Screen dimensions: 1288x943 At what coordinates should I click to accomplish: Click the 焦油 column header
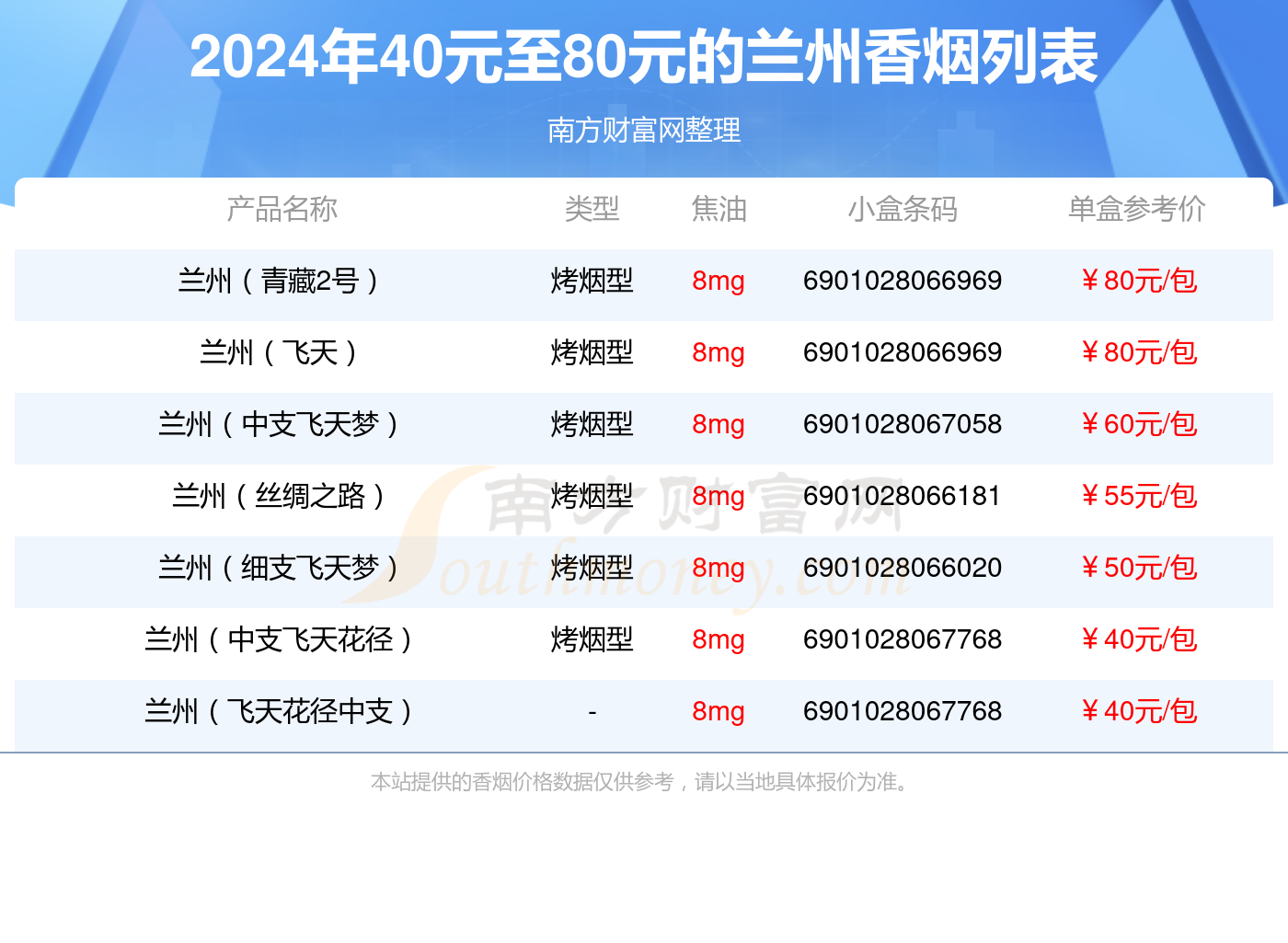coord(719,209)
